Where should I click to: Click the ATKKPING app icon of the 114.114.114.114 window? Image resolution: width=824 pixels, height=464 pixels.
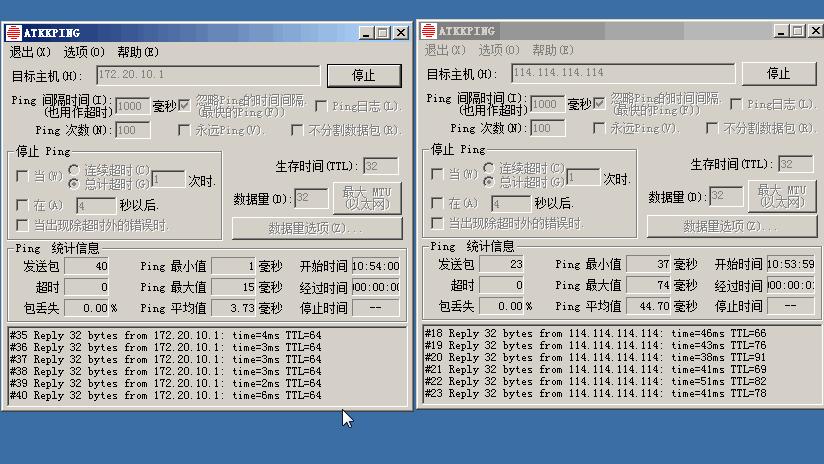point(427,31)
